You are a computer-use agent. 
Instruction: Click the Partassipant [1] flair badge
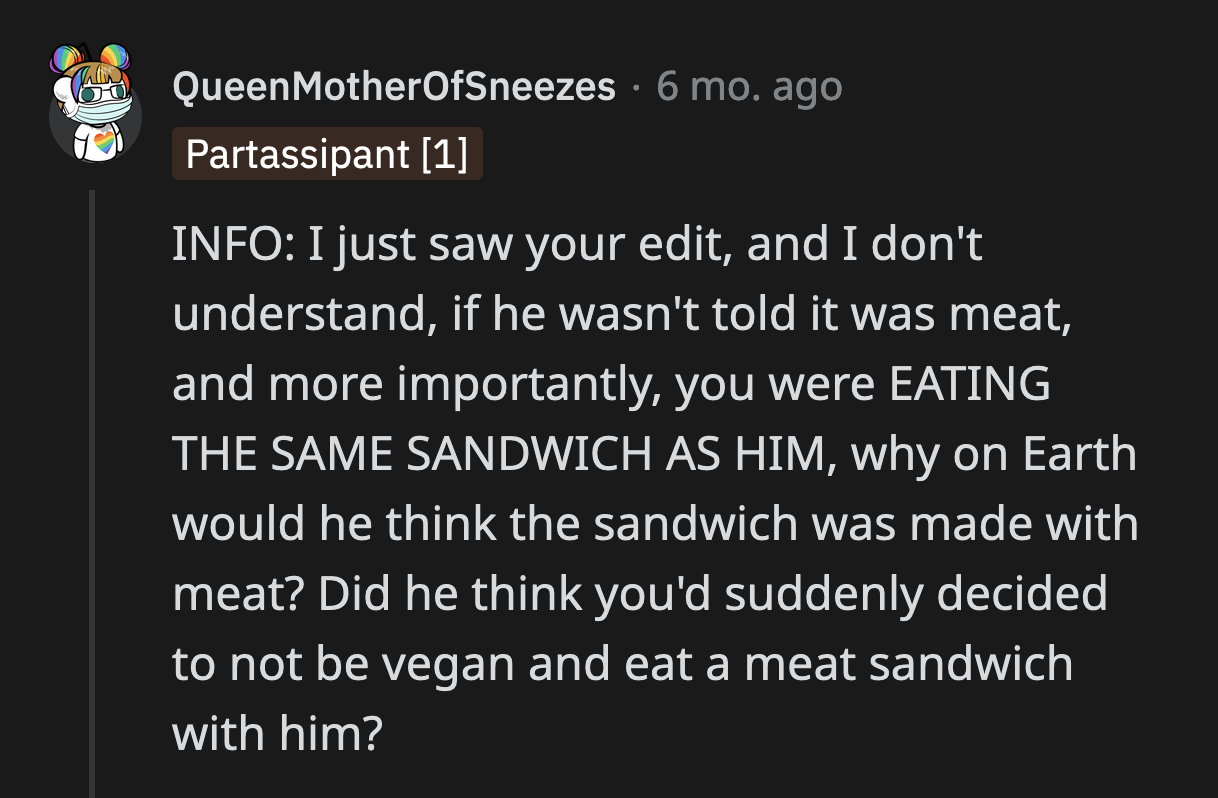[327, 154]
